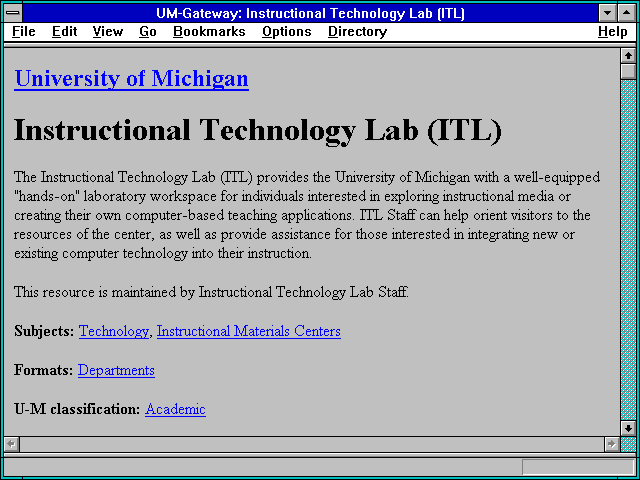Screen dimensions: 640x480
Task: Open the Departments format link
Action: point(116,370)
